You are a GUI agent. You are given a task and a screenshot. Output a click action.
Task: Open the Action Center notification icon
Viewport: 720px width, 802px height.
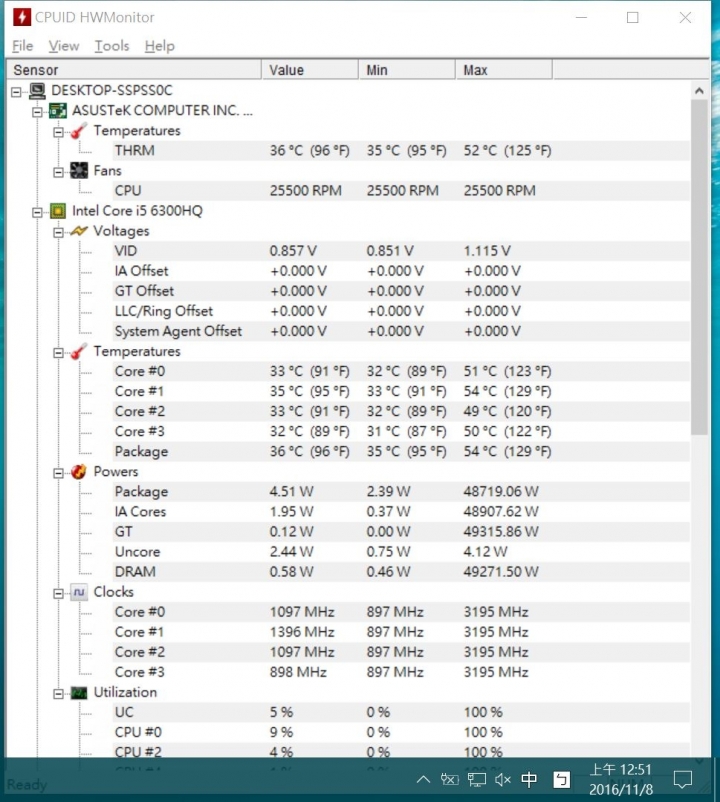(683, 779)
